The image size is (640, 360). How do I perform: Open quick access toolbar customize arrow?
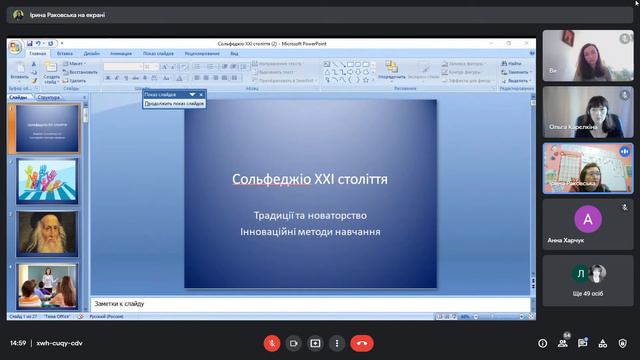coord(62,43)
